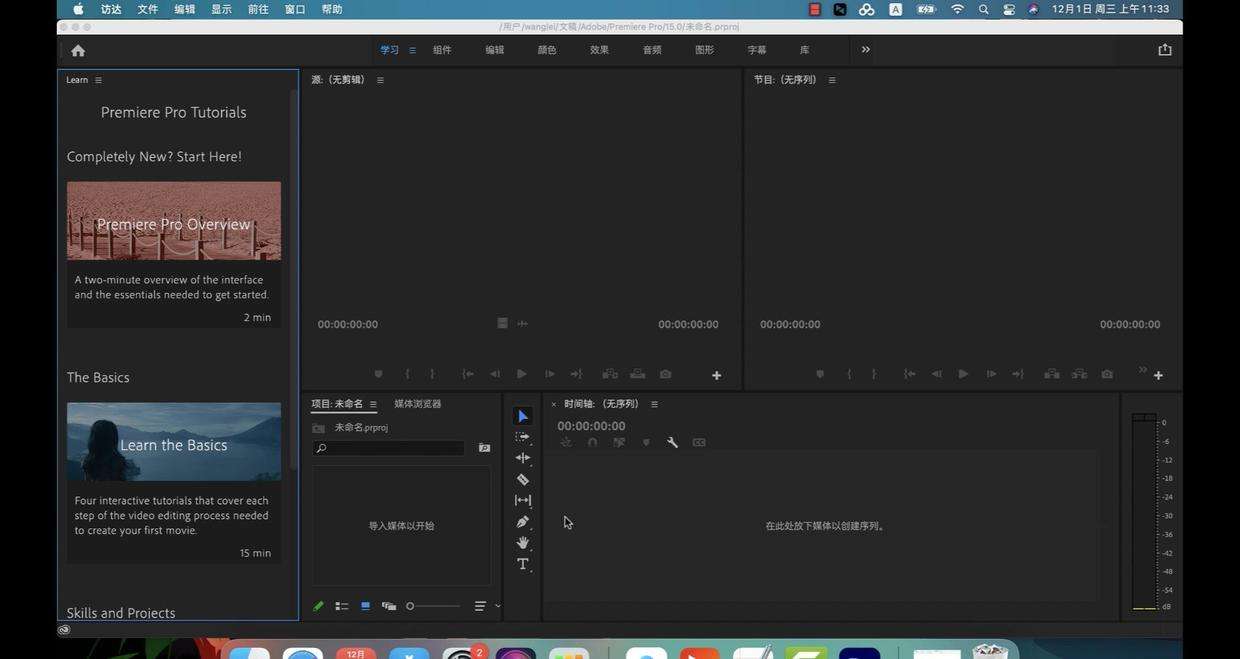
Task: Toggle Linked Selection in the timeline
Action: 618,441
